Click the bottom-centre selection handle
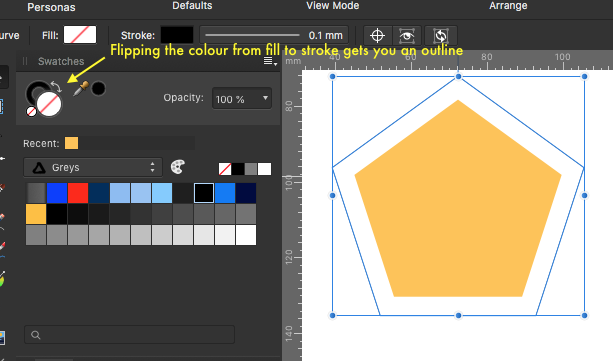Screen dimensions: 613x361 458,315
